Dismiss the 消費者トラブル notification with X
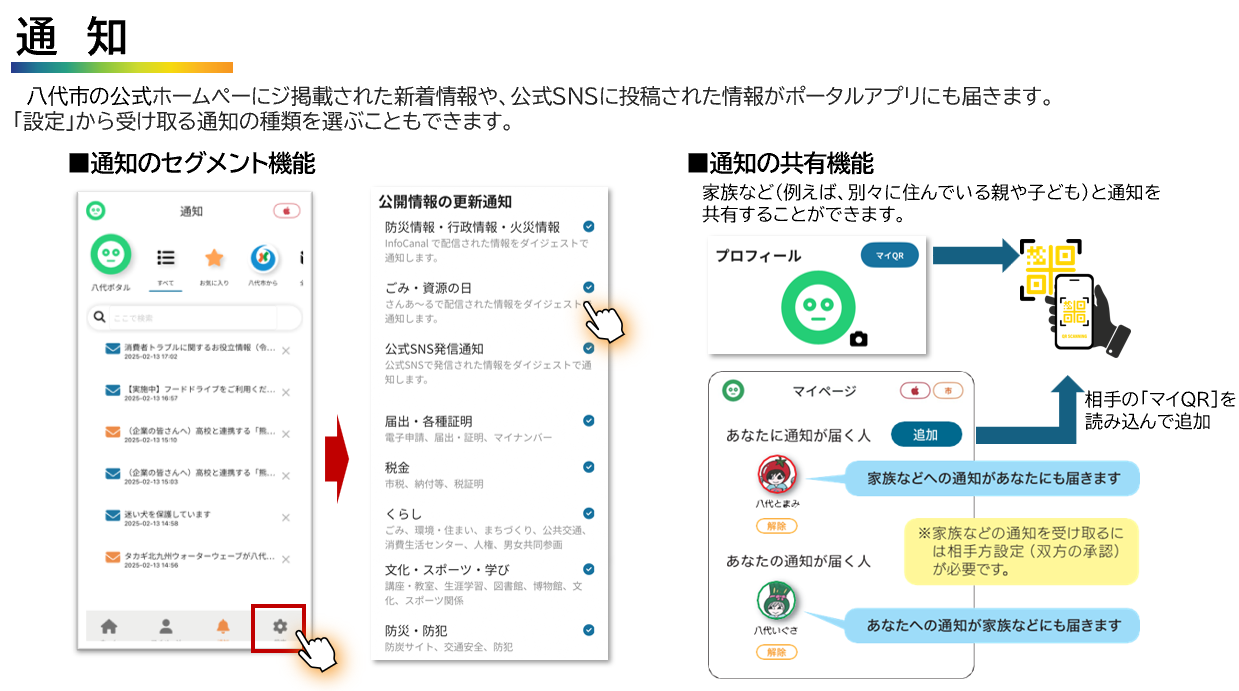 coord(286,351)
